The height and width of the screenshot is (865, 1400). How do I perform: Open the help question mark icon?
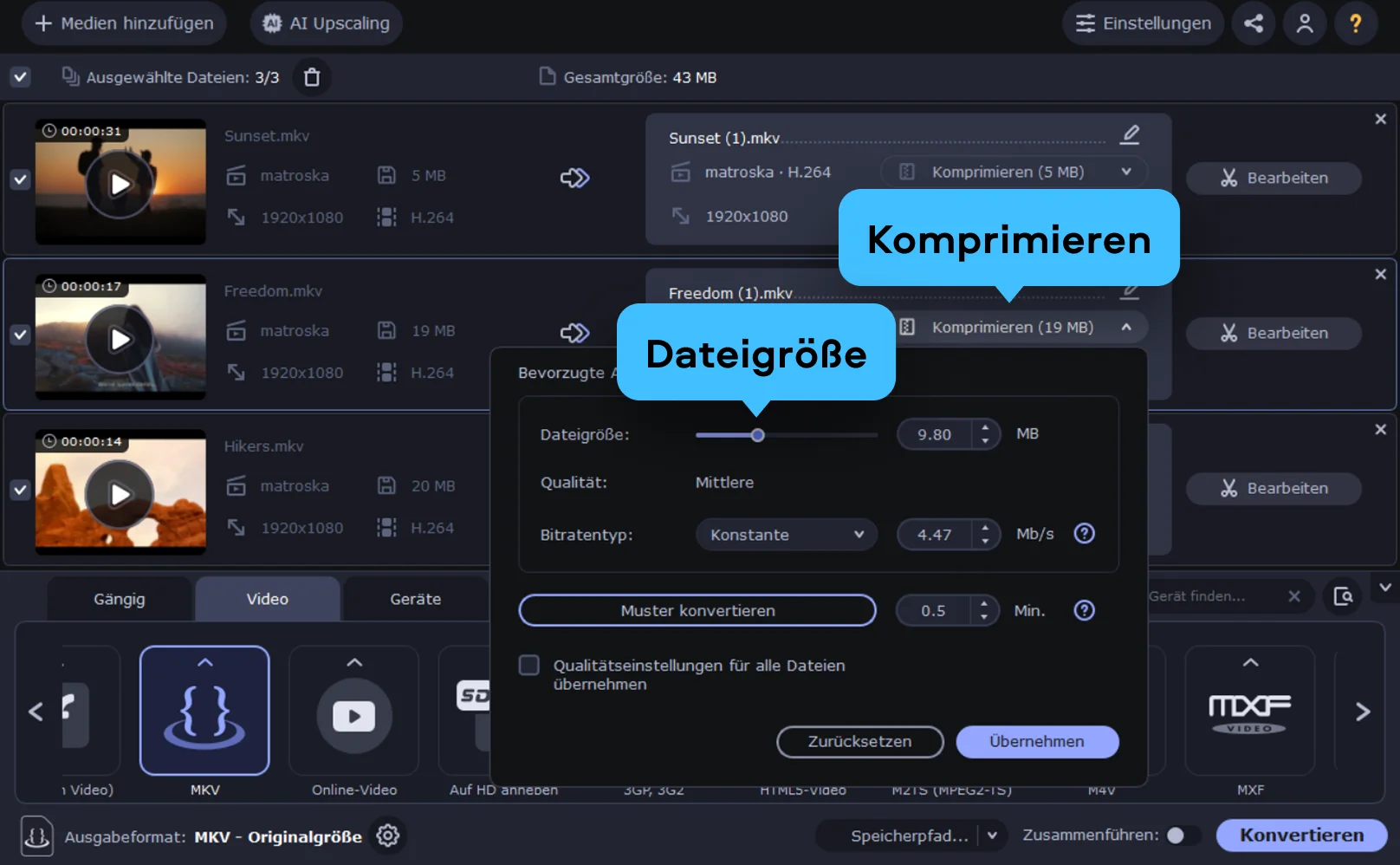(1356, 23)
